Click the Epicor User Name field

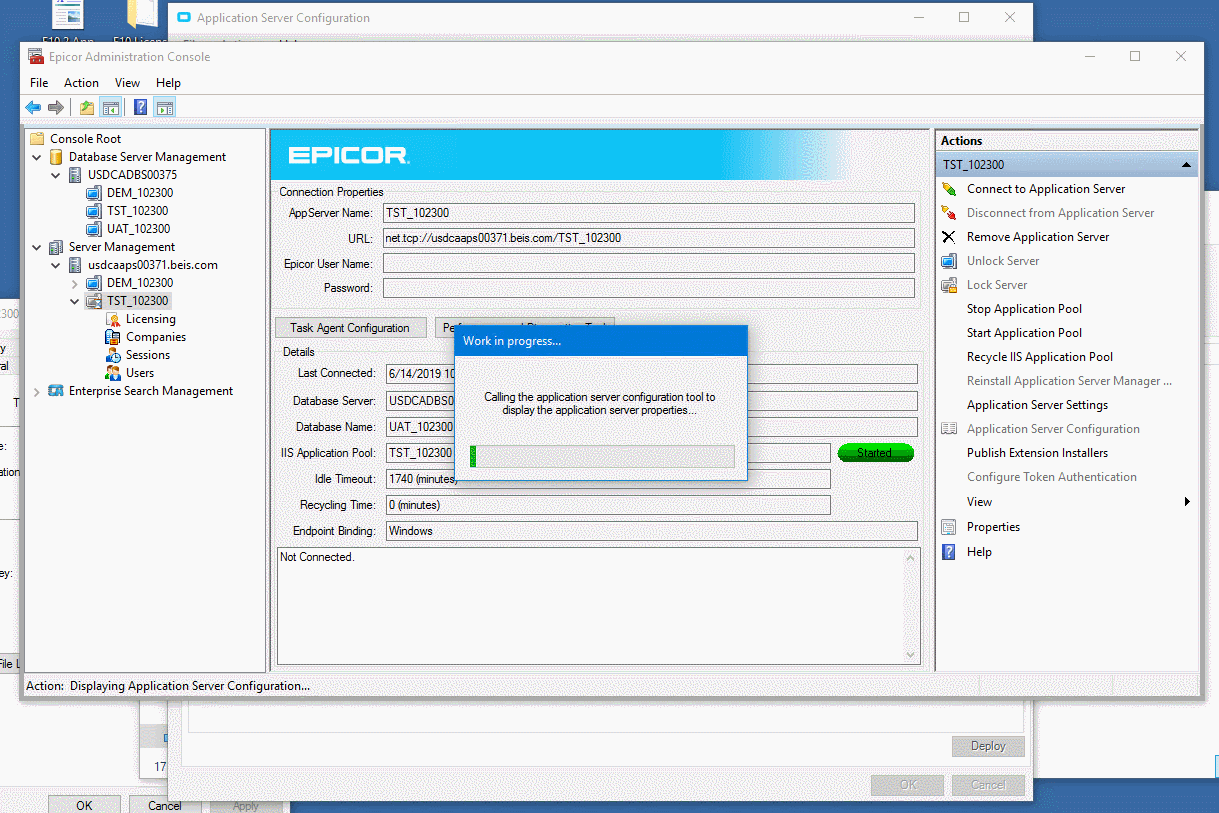[649, 263]
